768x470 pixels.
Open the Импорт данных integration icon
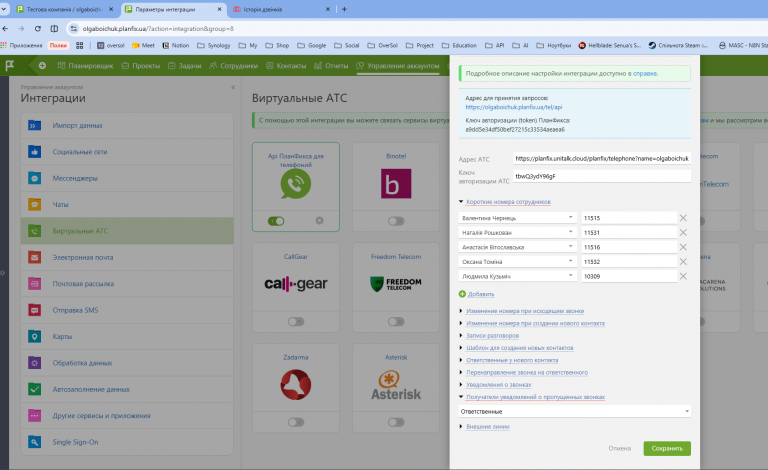coord(34,125)
